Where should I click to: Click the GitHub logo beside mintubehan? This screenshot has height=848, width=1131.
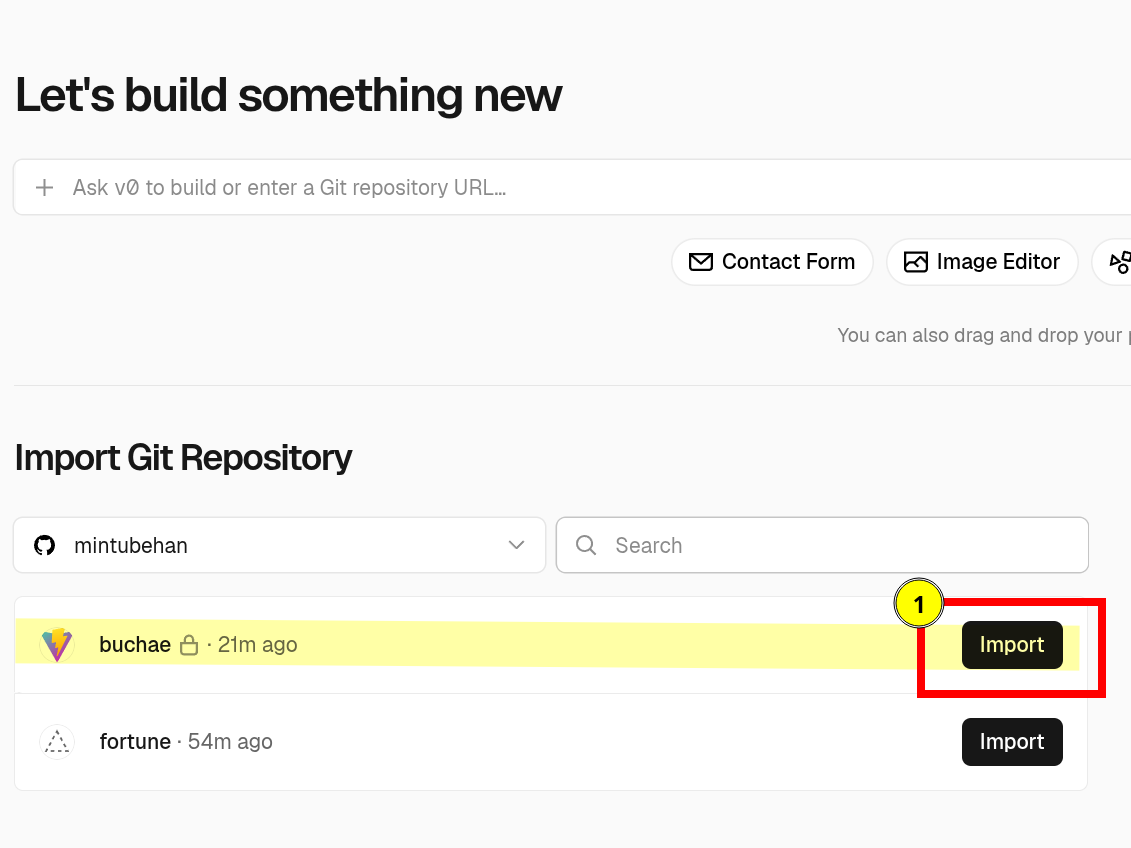(45, 545)
